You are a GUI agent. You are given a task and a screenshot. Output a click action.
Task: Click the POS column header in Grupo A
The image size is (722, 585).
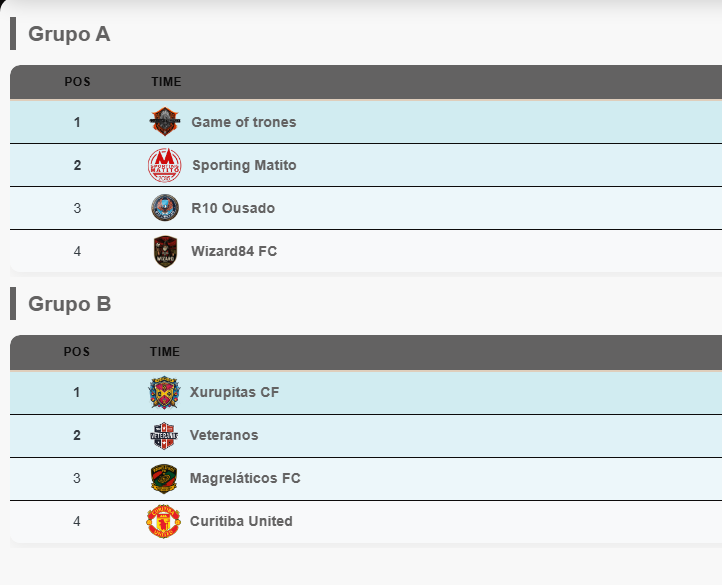[77, 82]
